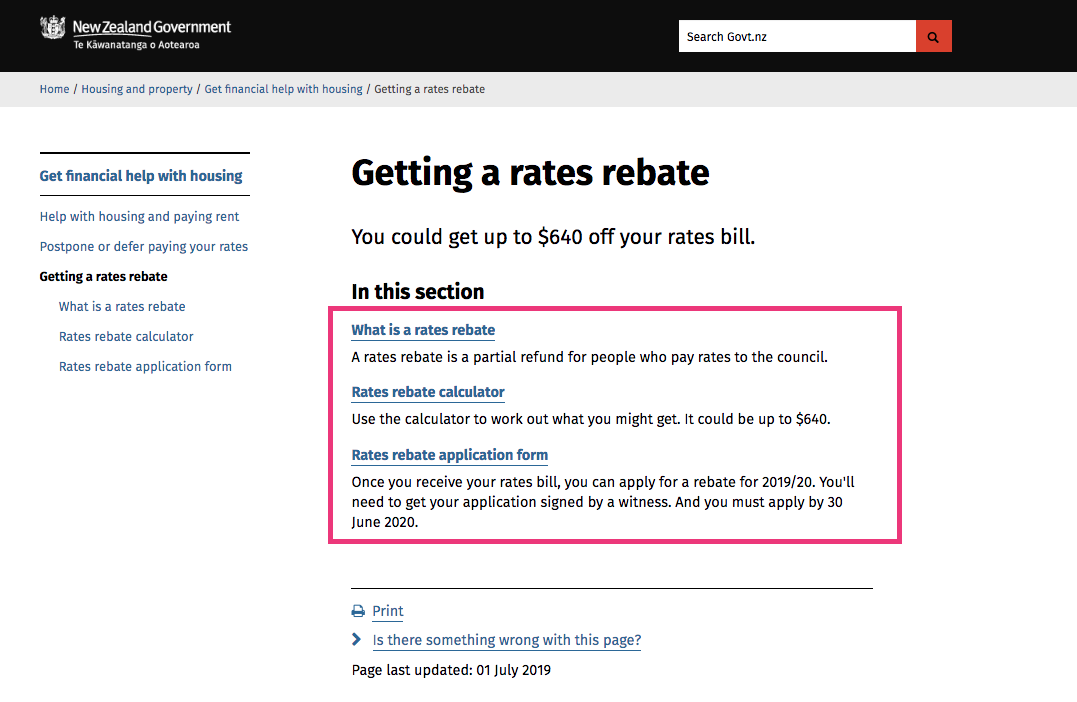The height and width of the screenshot is (702, 1077).
Task: Open sidebar 'Rates rebate calculator'
Action: click(x=126, y=337)
